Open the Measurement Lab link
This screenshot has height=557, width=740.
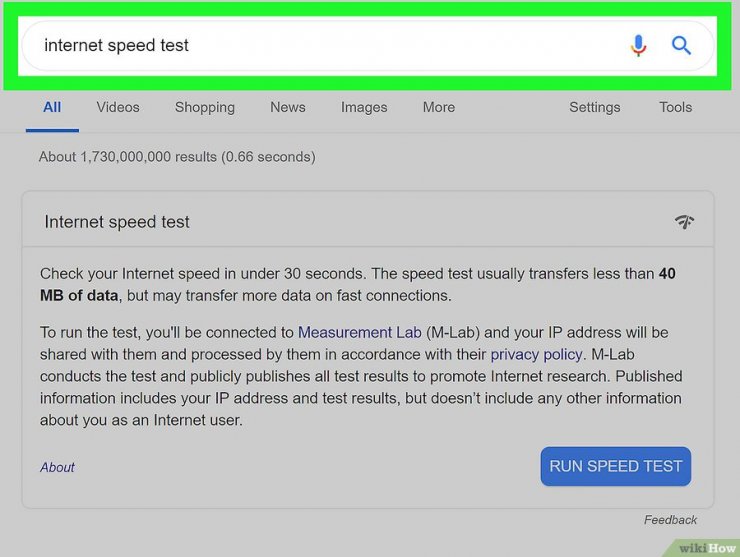pyautogui.click(x=360, y=332)
